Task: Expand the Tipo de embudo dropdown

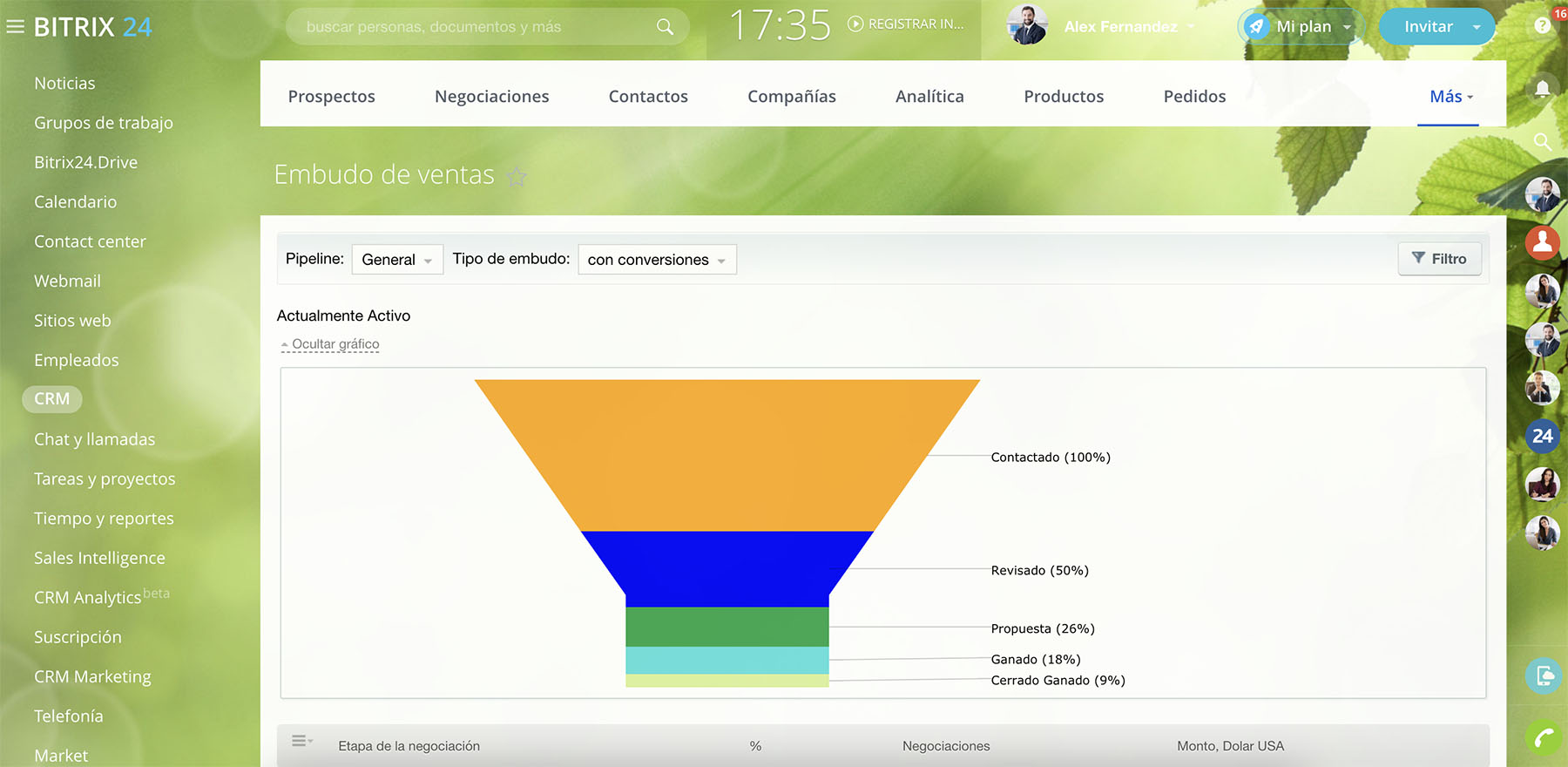Action: 657,260
